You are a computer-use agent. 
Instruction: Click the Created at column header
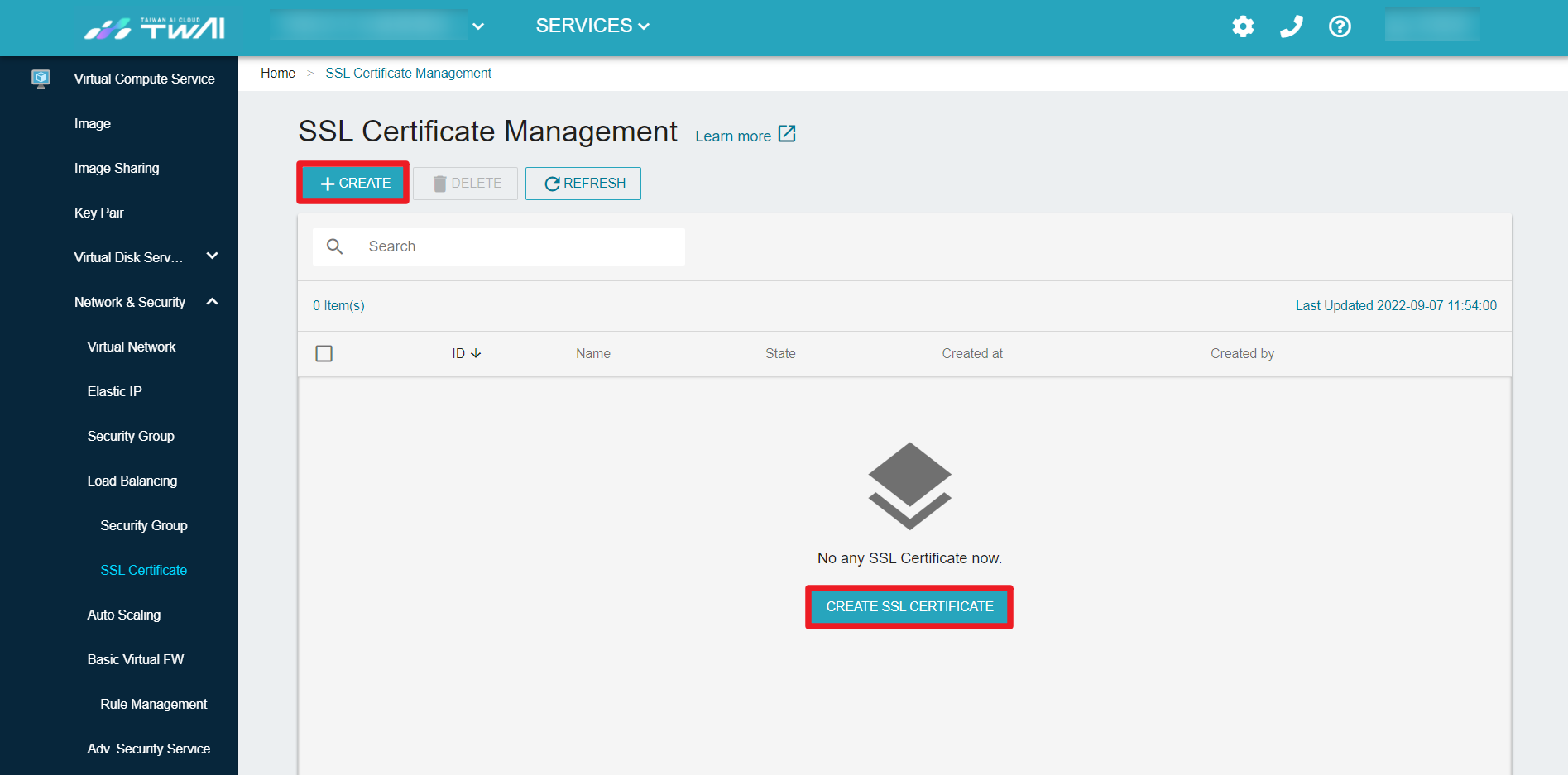click(972, 353)
